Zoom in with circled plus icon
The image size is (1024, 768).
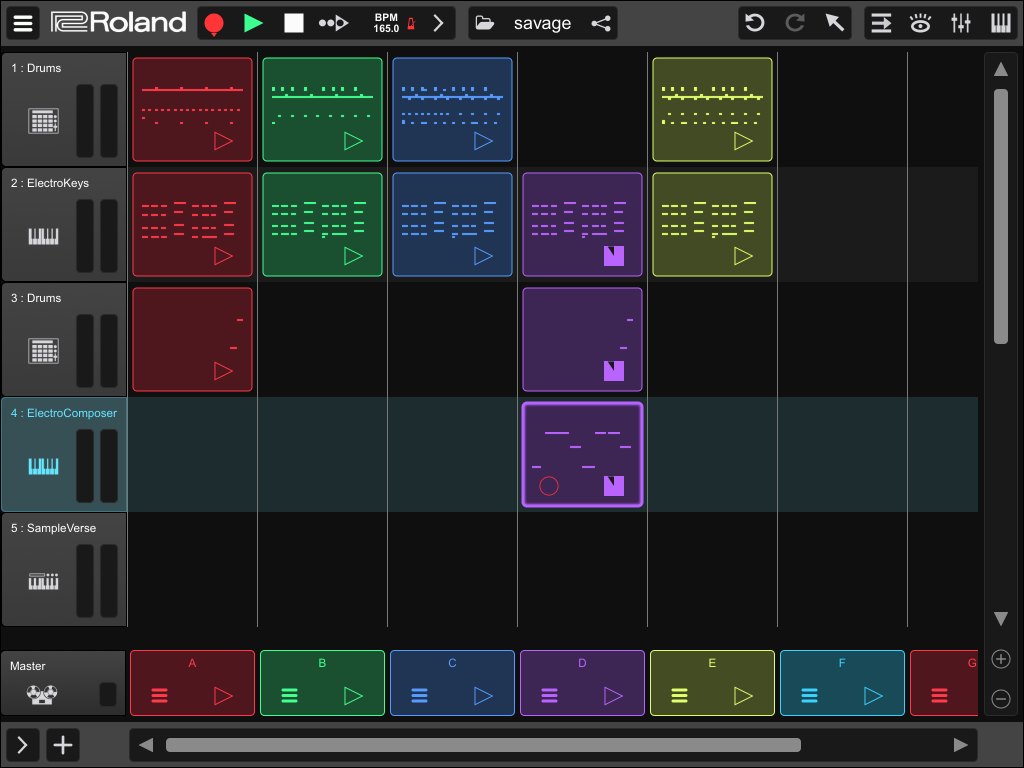1000,659
